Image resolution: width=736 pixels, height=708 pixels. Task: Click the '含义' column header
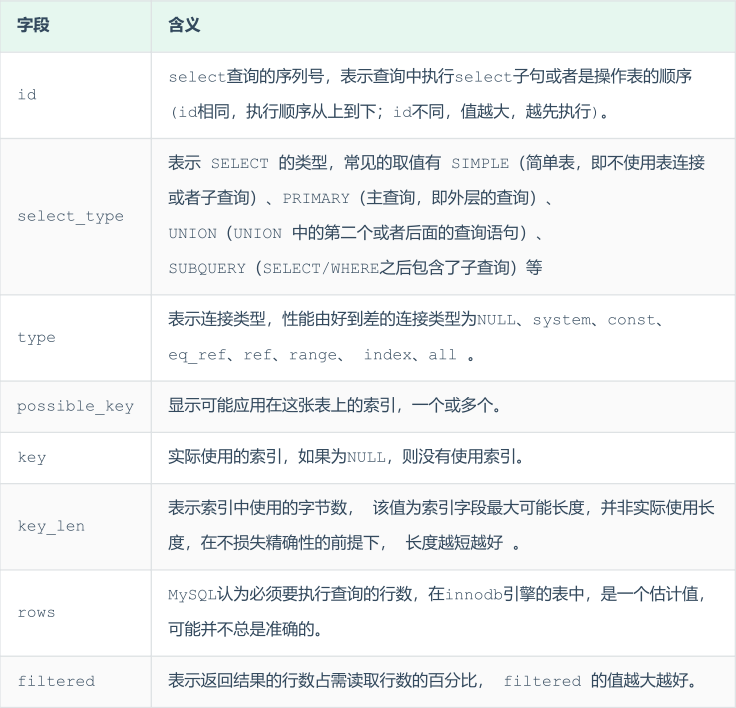click(x=444, y=26)
